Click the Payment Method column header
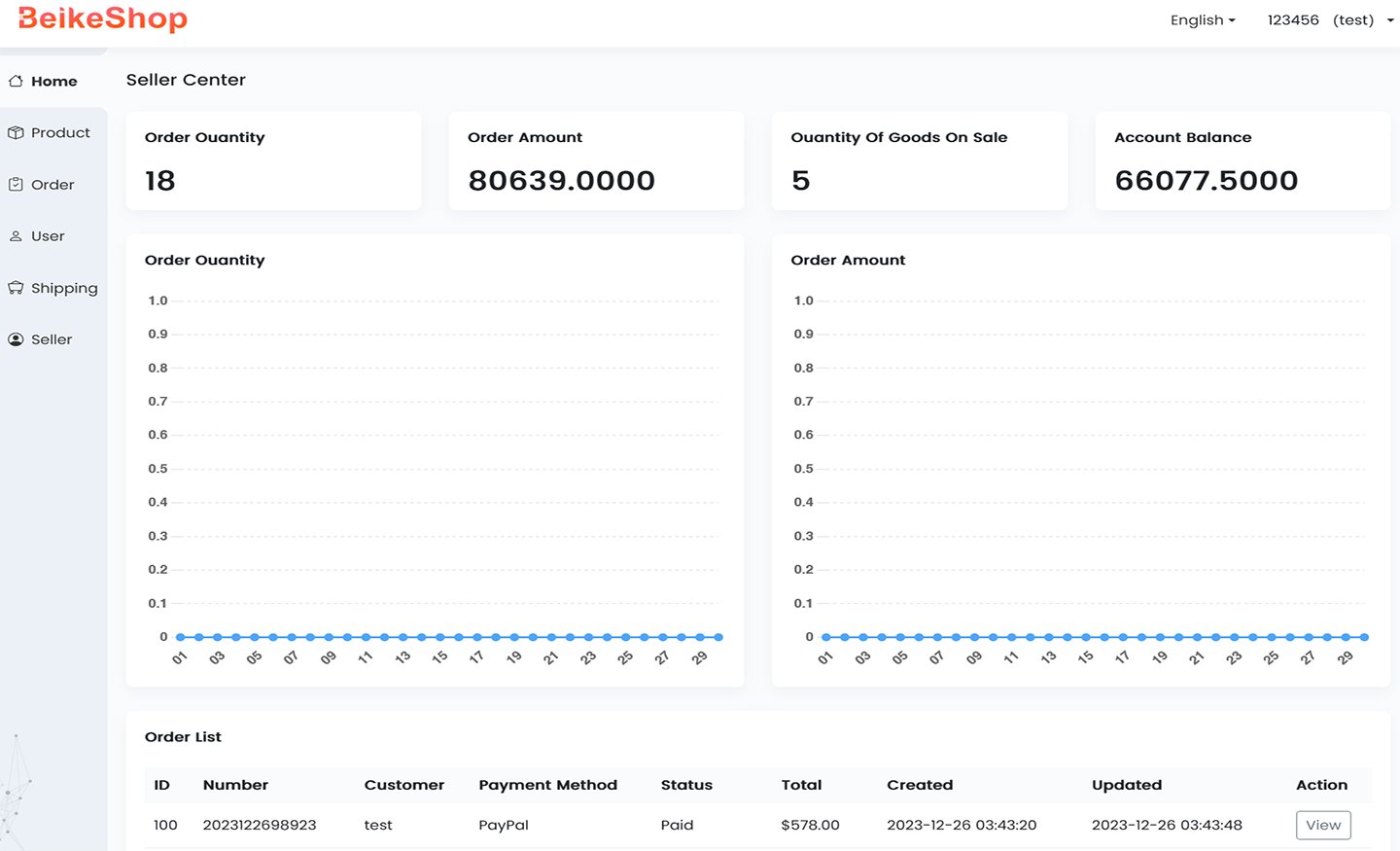Viewport: 1400px width, 851px height. [548, 785]
